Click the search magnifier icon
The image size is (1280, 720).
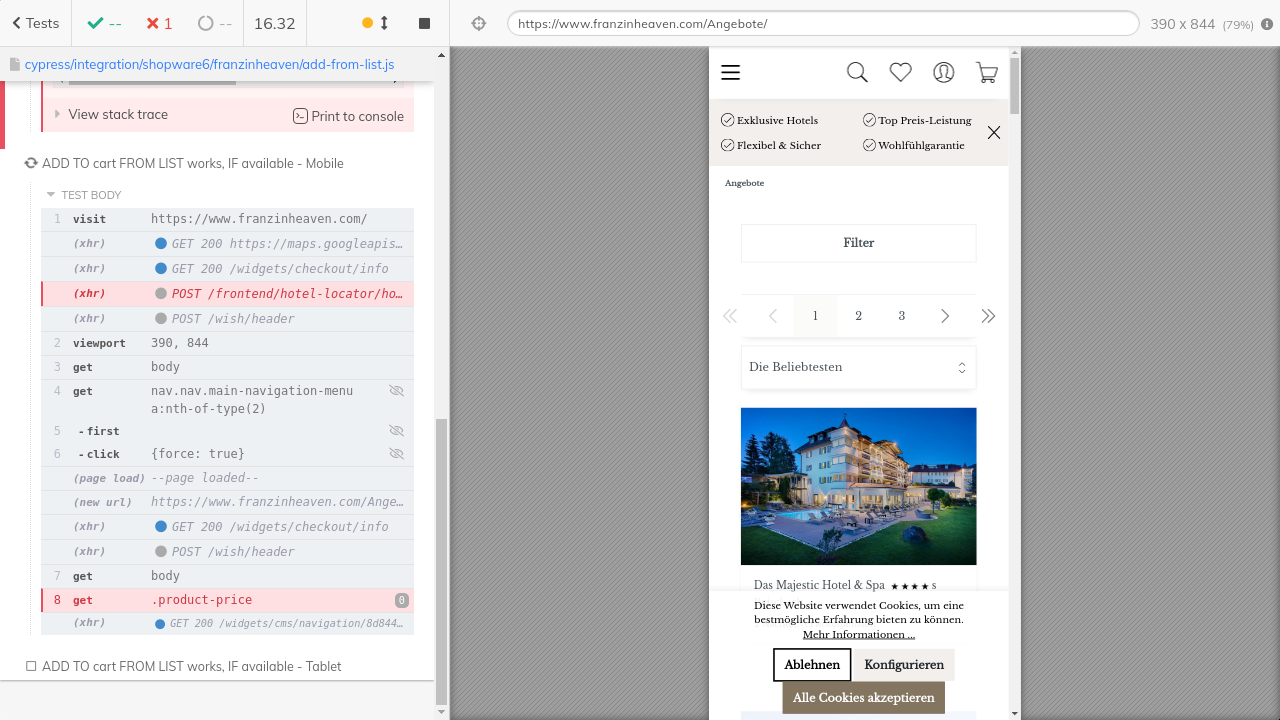[x=857, y=72]
